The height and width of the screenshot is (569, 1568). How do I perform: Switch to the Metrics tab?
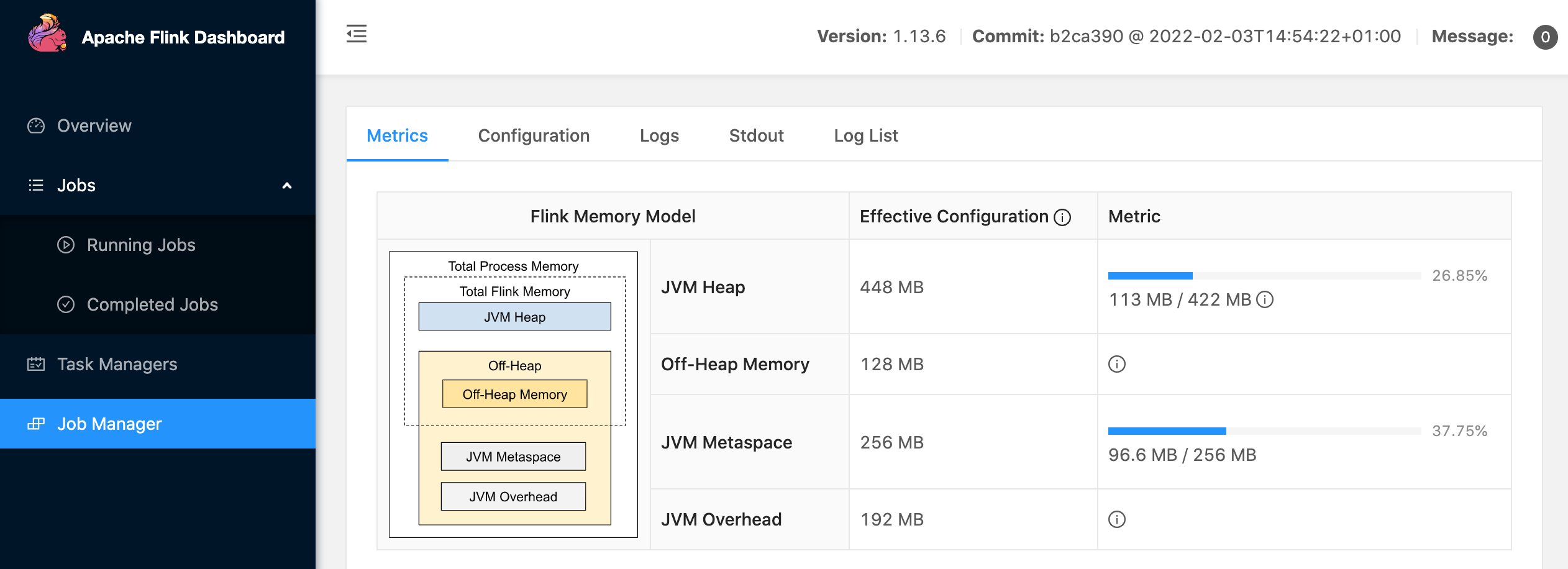tap(397, 135)
